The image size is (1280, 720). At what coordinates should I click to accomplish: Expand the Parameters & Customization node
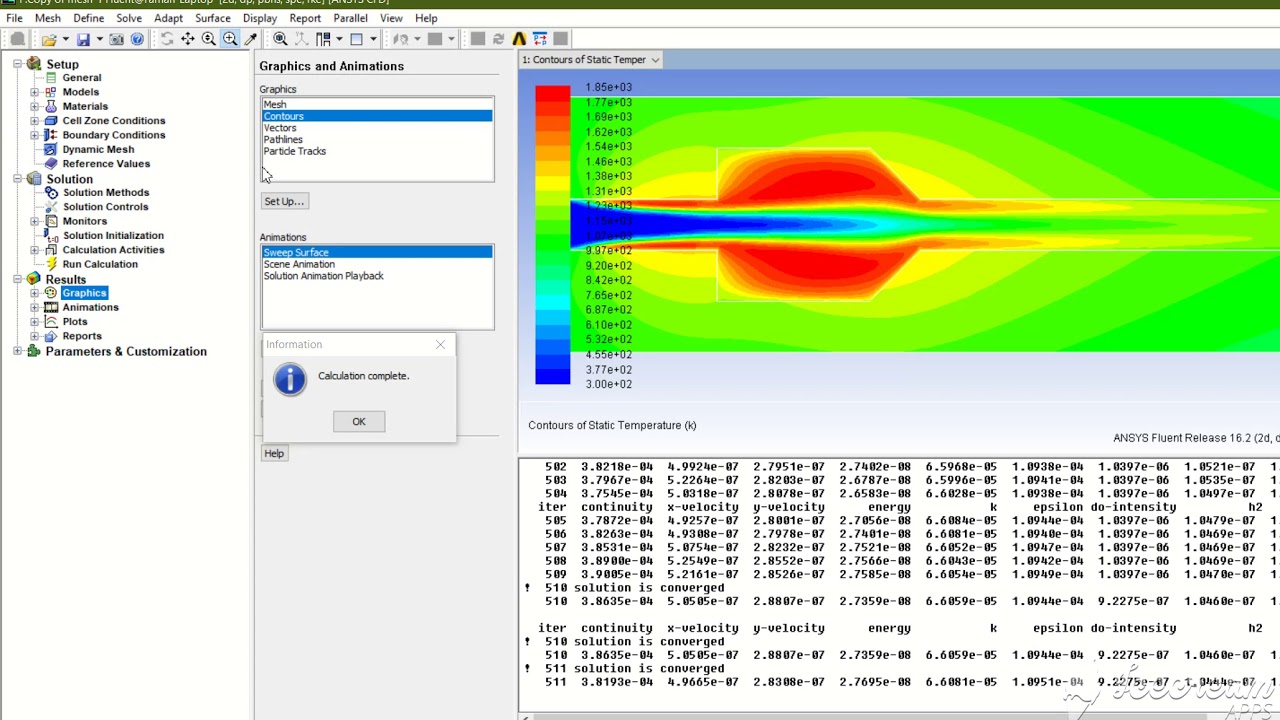click(x=17, y=351)
